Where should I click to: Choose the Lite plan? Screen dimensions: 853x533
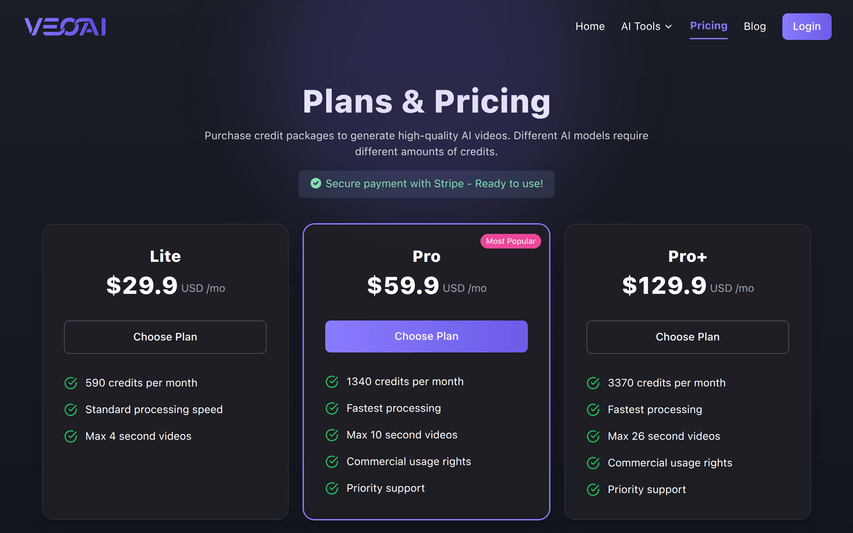click(x=165, y=337)
